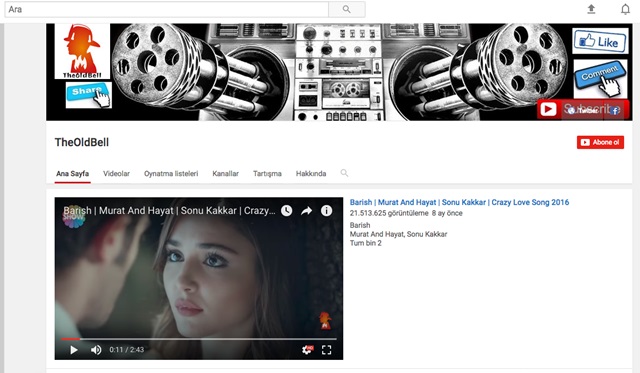The image size is (640, 373).
Task: Select the Ana Sayfa tab
Action: coord(73,173)
